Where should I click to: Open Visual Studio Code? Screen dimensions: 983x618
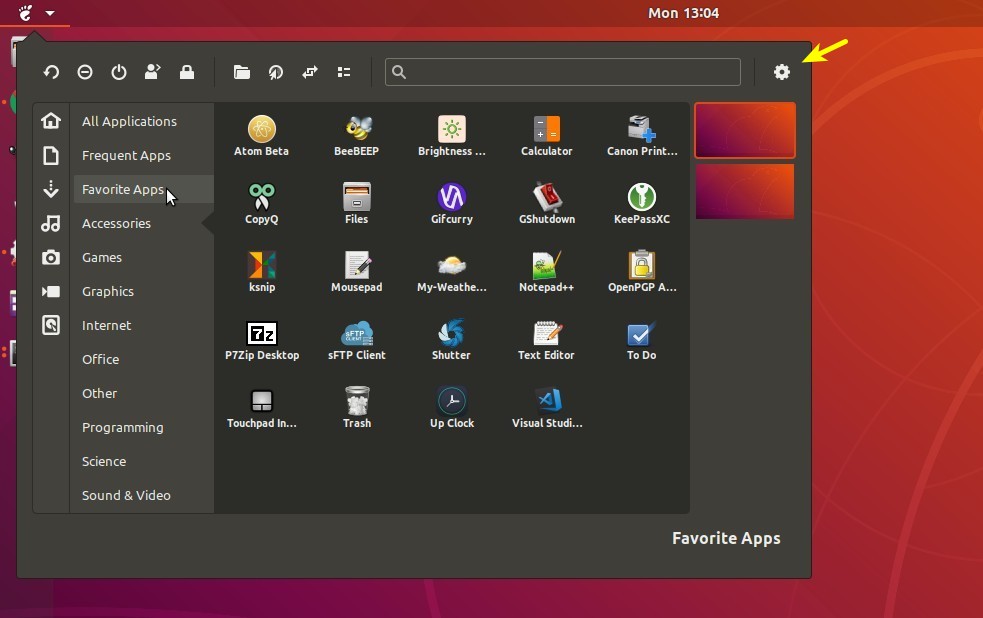(547, 407)
